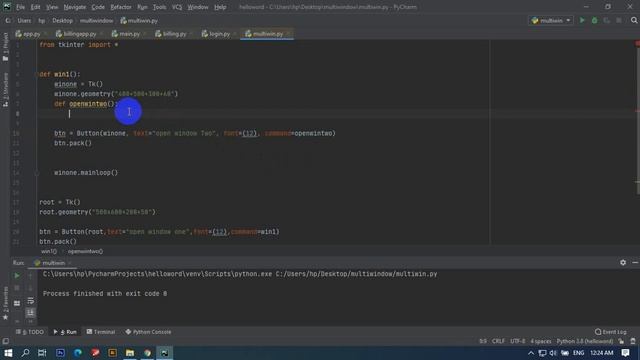640x360 pixels.
Task: Click restore layout icon in Run panel
Action: click(17, 303)
